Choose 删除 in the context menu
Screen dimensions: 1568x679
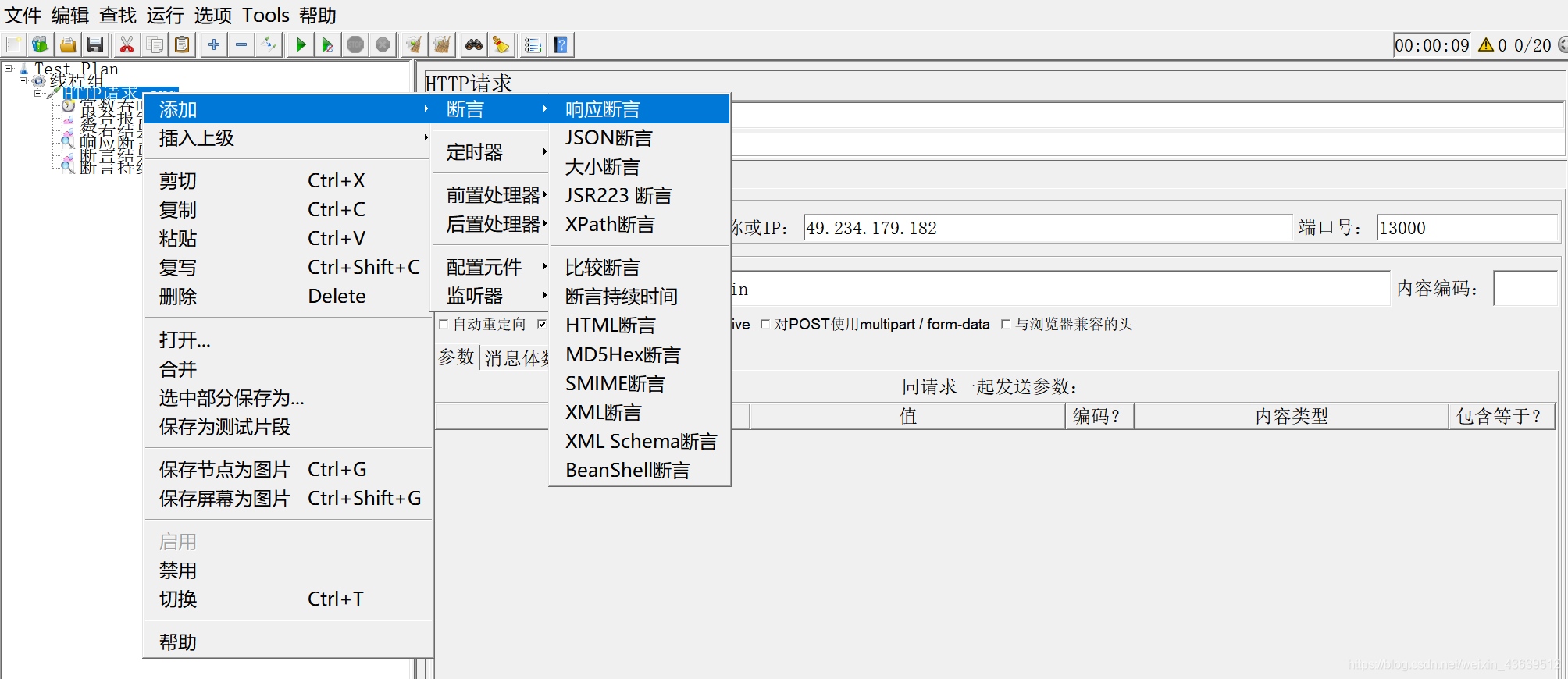pyautogui.click(x=288, y=297)
